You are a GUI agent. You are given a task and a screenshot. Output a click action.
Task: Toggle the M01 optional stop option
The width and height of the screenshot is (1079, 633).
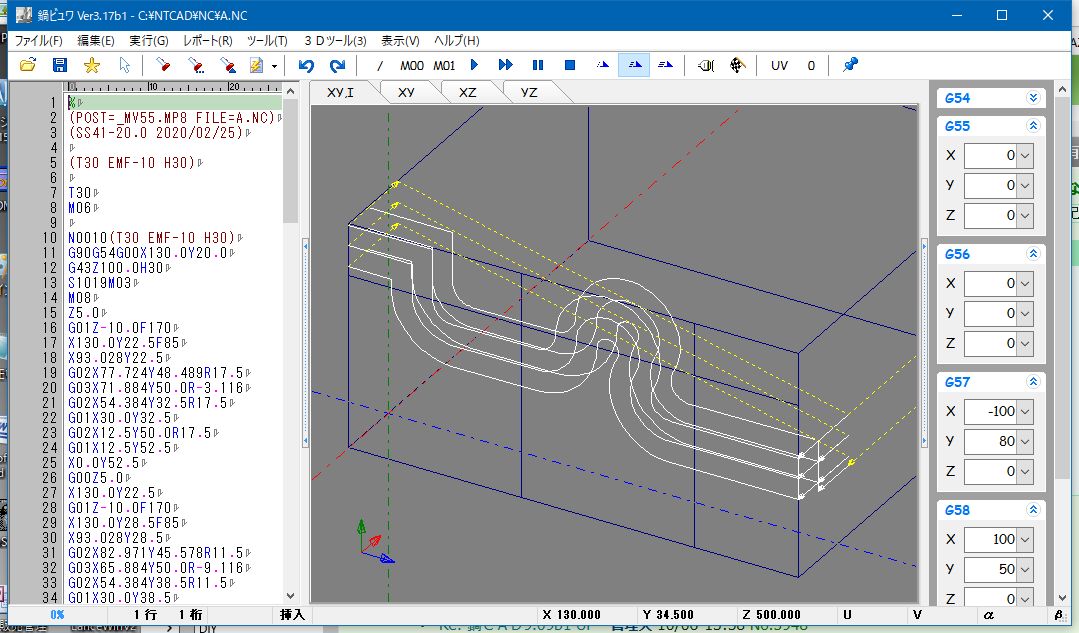click(x=444, y=65)
